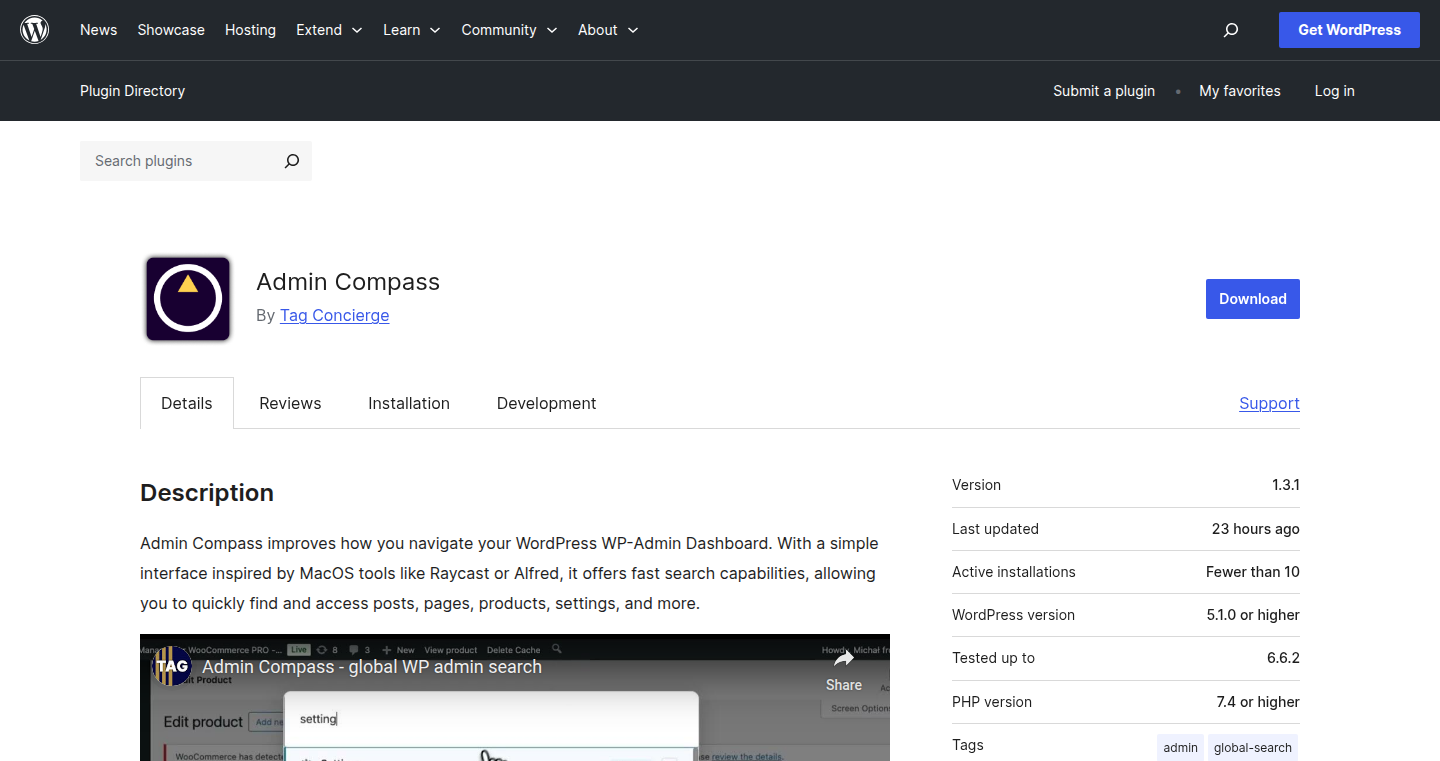Click the Share arrow on the video
This screenshot has height=761, width=1440.
(x=843, y=660)
